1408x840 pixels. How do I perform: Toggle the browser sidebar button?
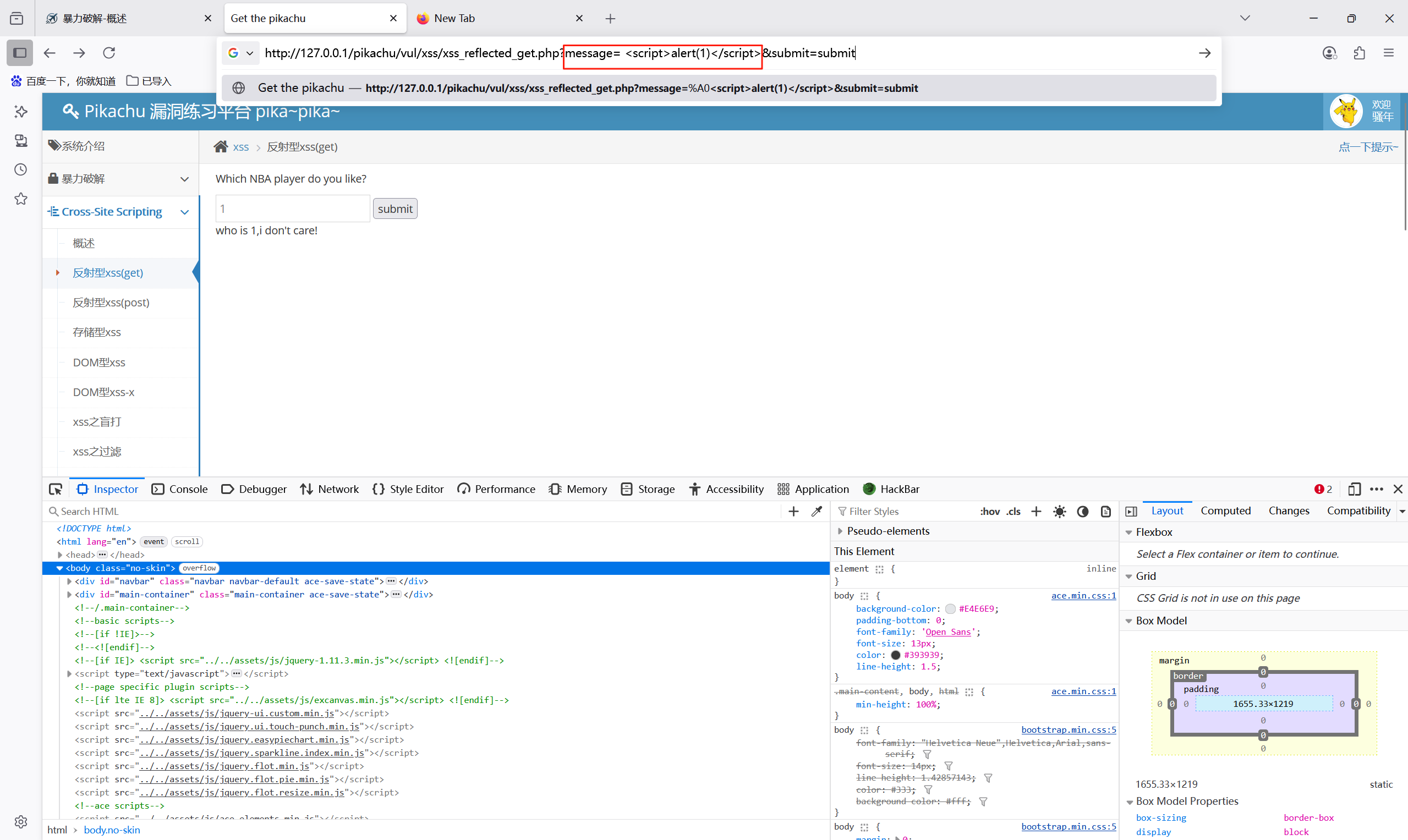click(x=20, y=53)
